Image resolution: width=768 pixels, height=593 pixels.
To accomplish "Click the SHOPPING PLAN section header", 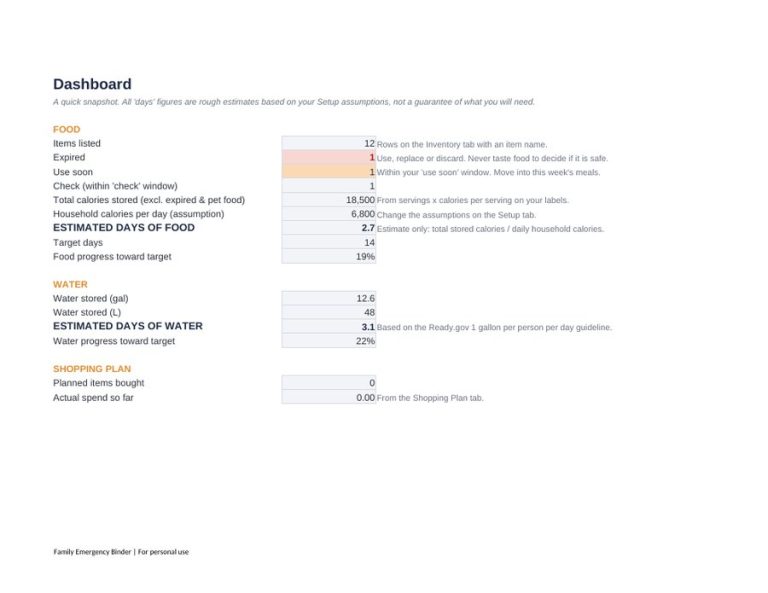I will [x=92, y=369].
